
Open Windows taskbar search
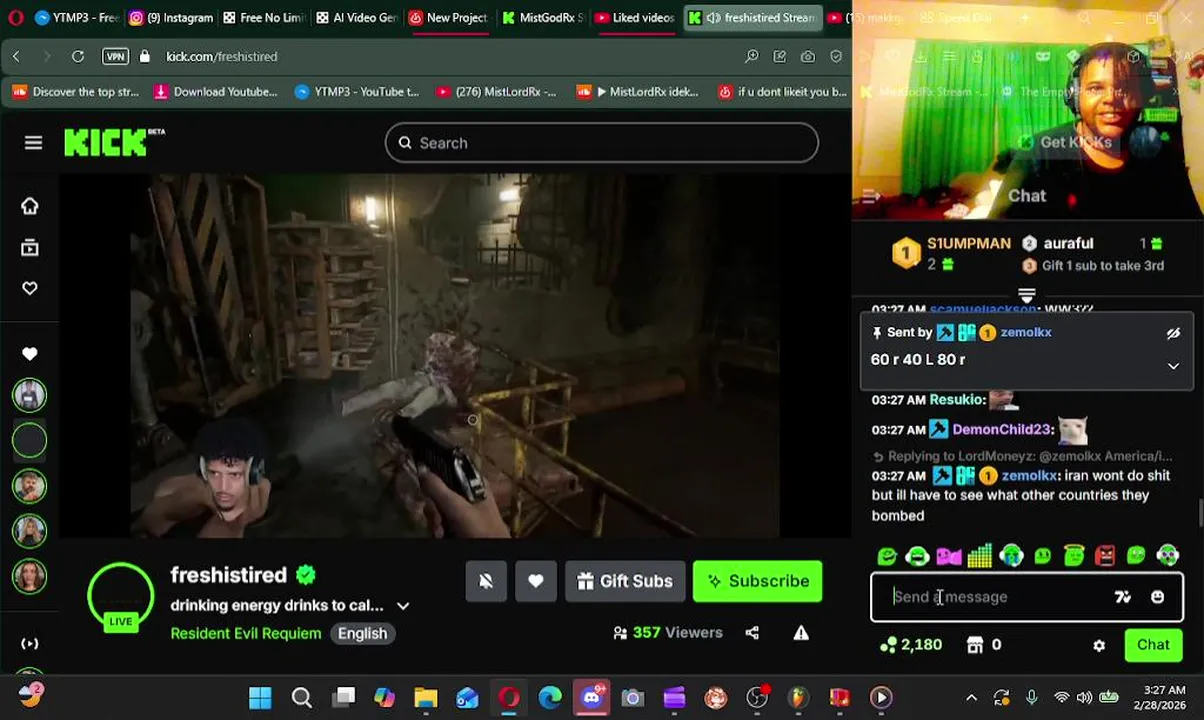(301, 697)
